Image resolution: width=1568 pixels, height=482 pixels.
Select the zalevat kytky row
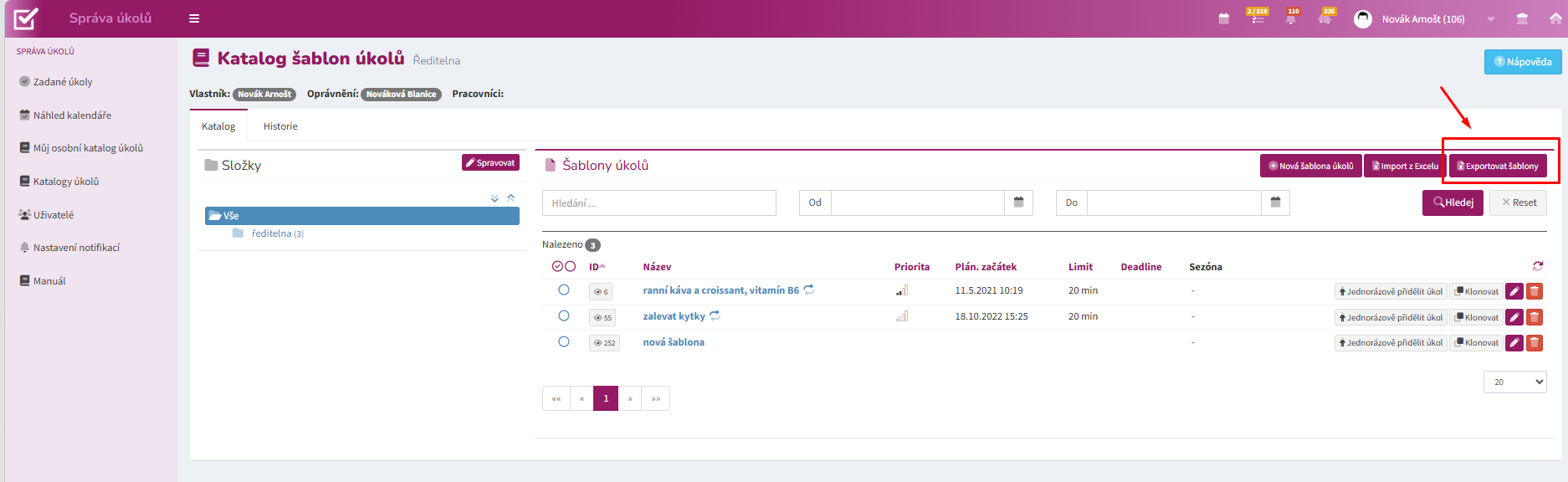[564, 315]
